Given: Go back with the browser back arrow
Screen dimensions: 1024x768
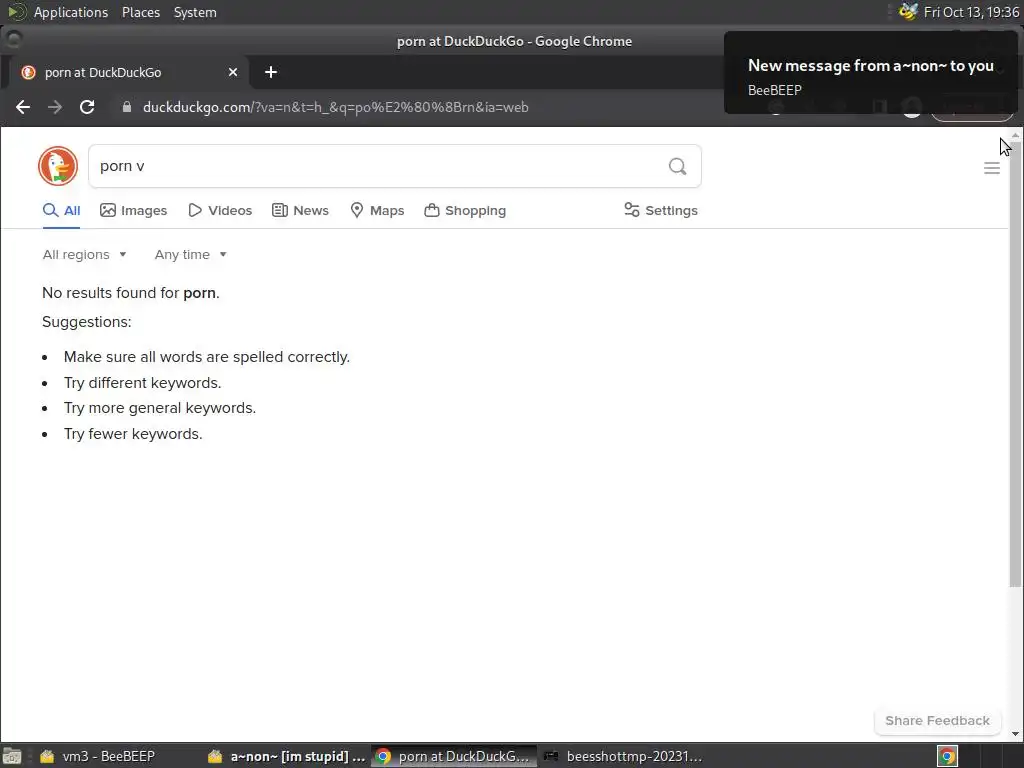Looking at the screenshot, I should [x=23, y=107].
